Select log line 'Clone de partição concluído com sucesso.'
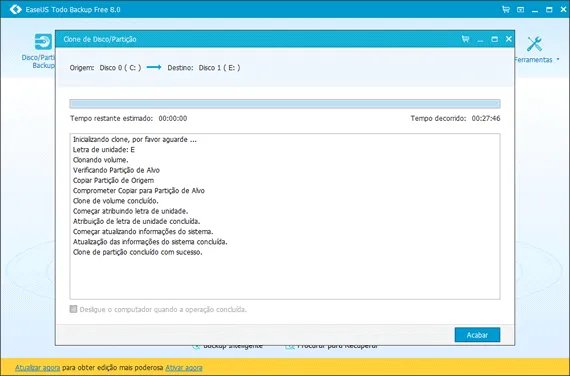This screenshot has height=376, width=570. coord(138,252)
